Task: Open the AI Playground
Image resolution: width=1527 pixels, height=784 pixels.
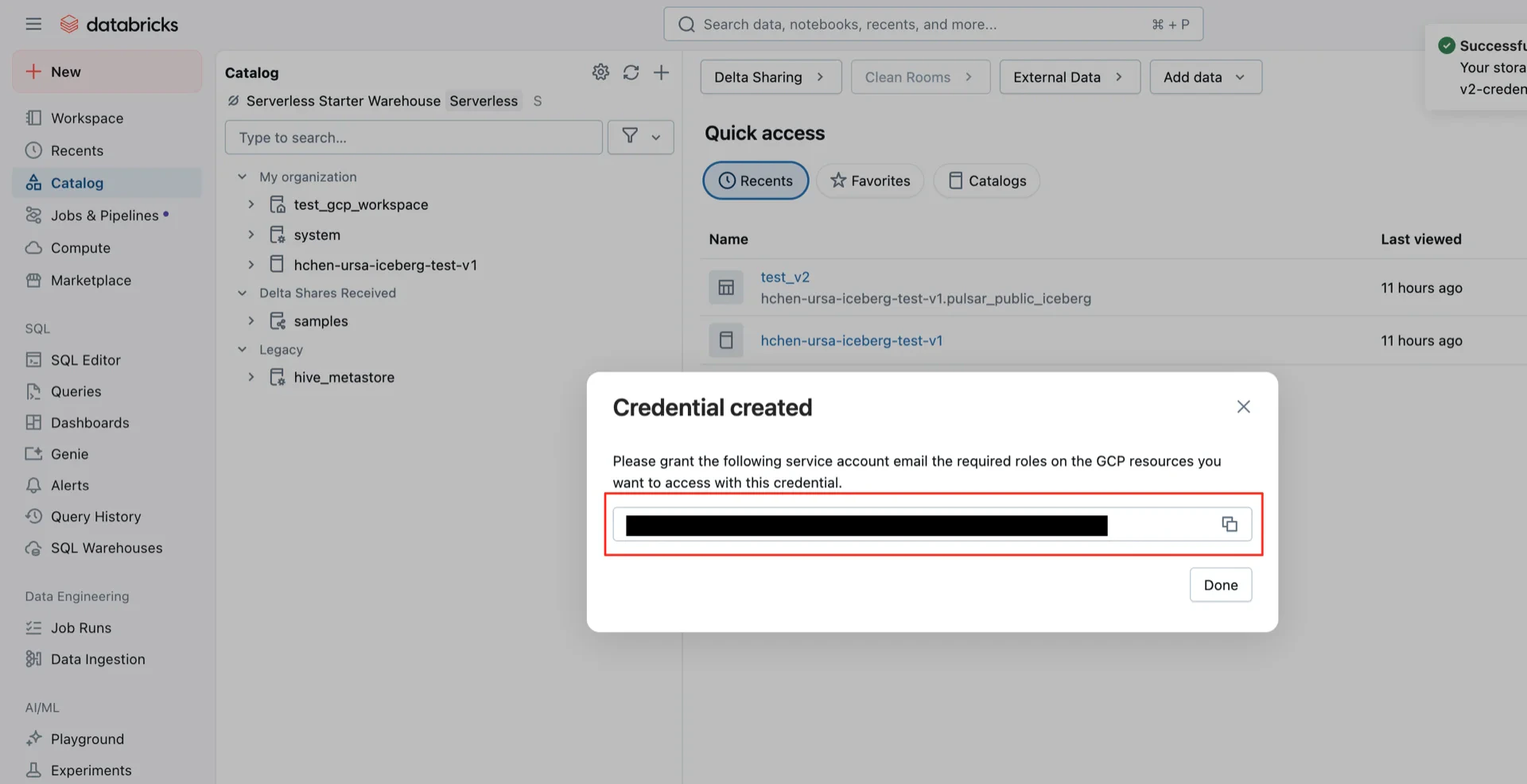Action: [x=107, y=739]
